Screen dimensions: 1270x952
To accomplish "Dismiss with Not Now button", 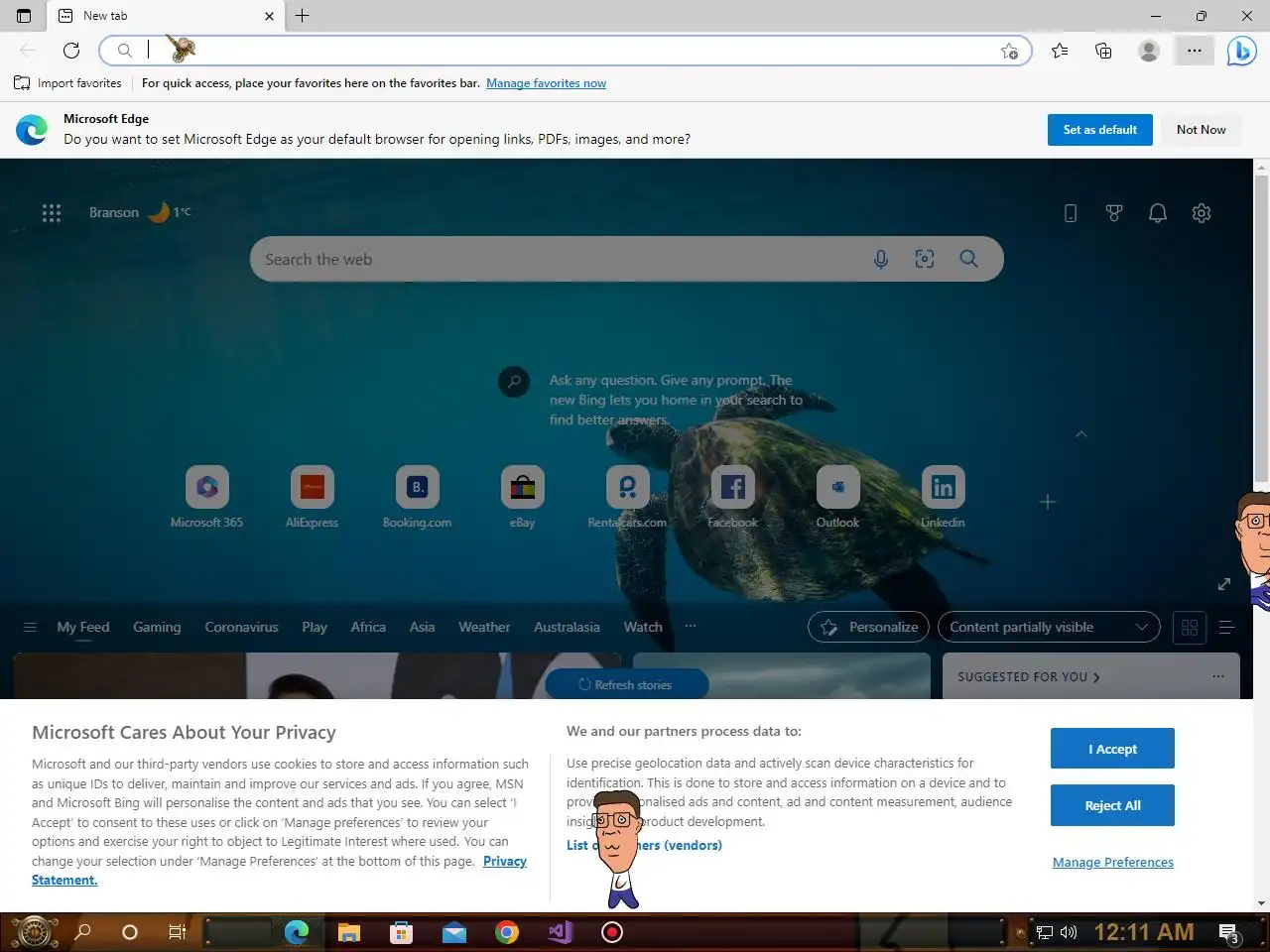I will tap(1202, 130).
